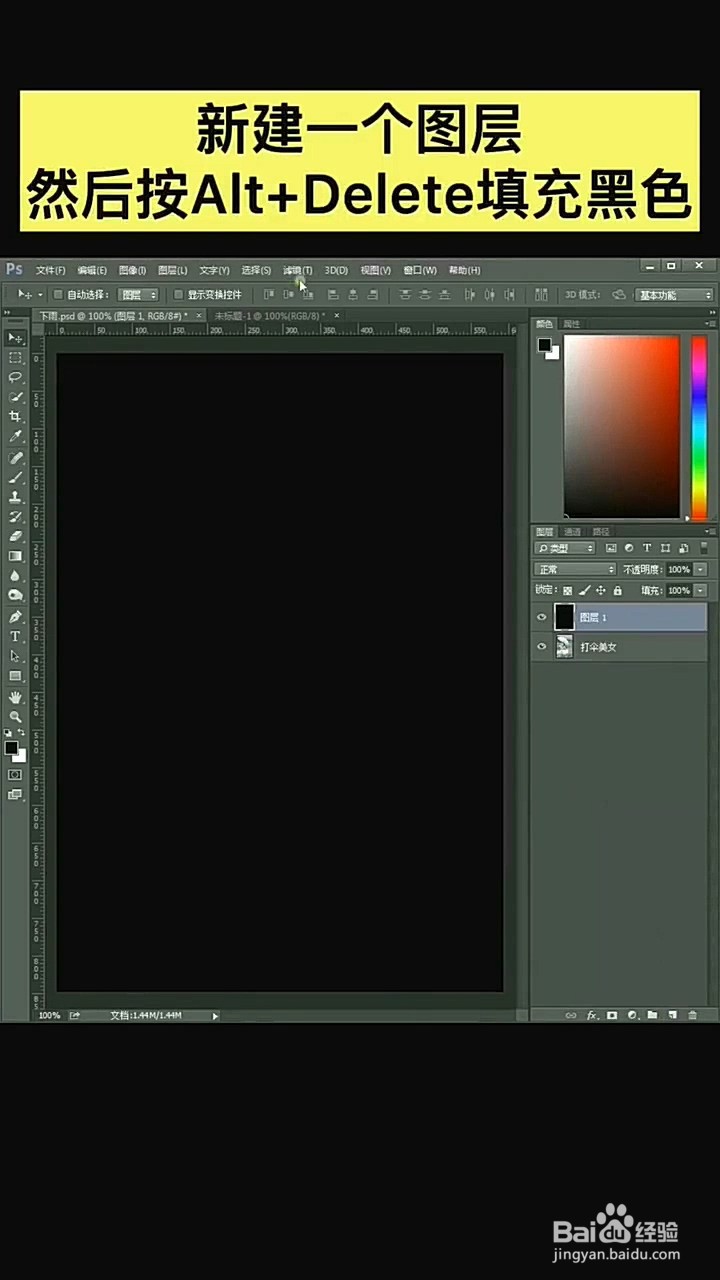Select the Dodge tool
Viewport: 720px width, 1280px height.
(x=15, y=595)
